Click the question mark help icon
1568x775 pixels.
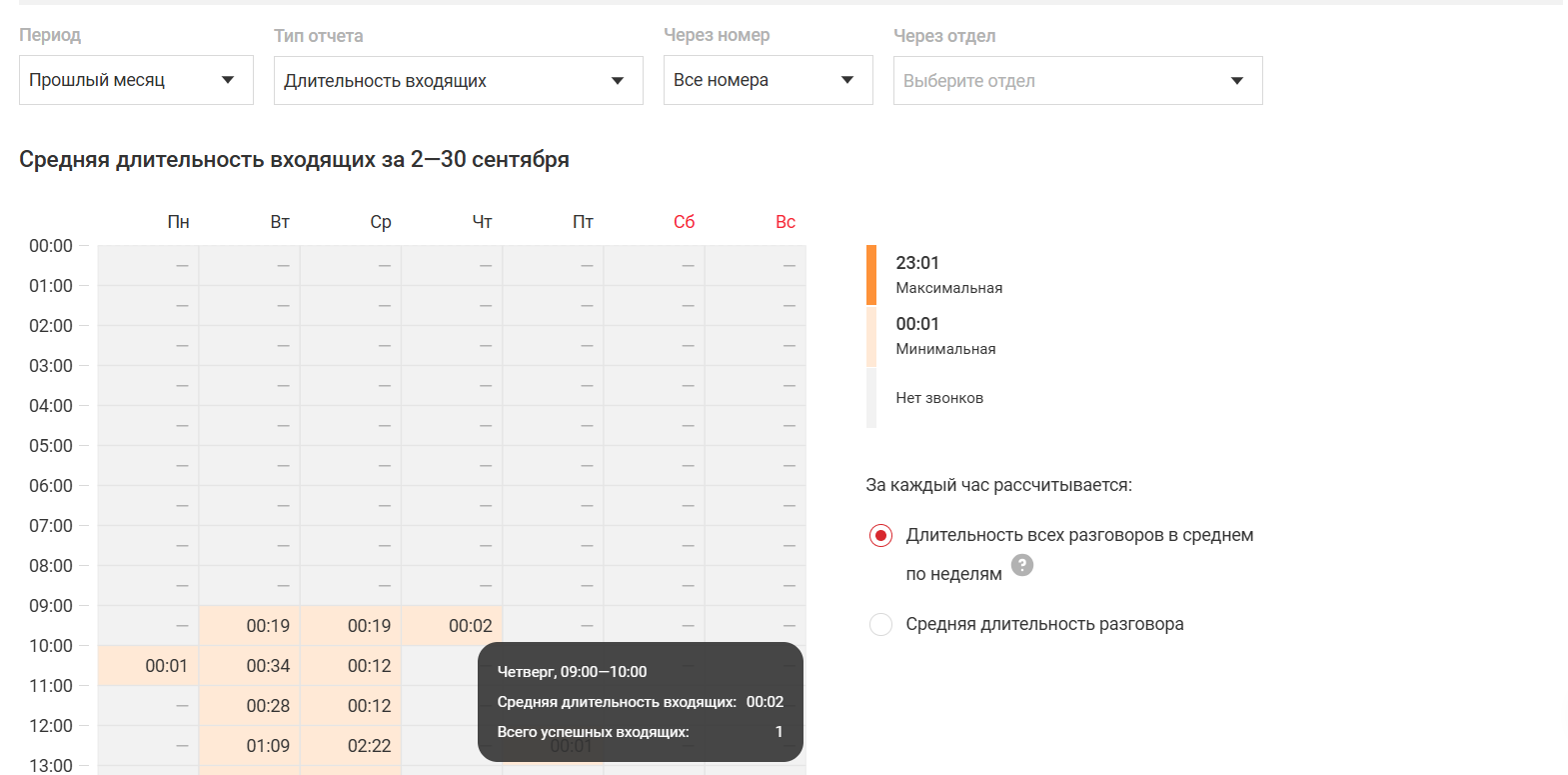click(x=1021, y=565)
